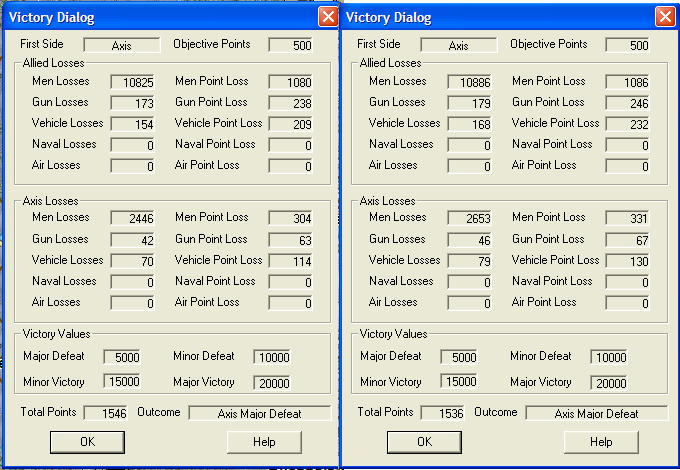Select Axis Men Point Loss value 304
The width and height of the screenshot is (680, 470).
click(x=291, y=218)
